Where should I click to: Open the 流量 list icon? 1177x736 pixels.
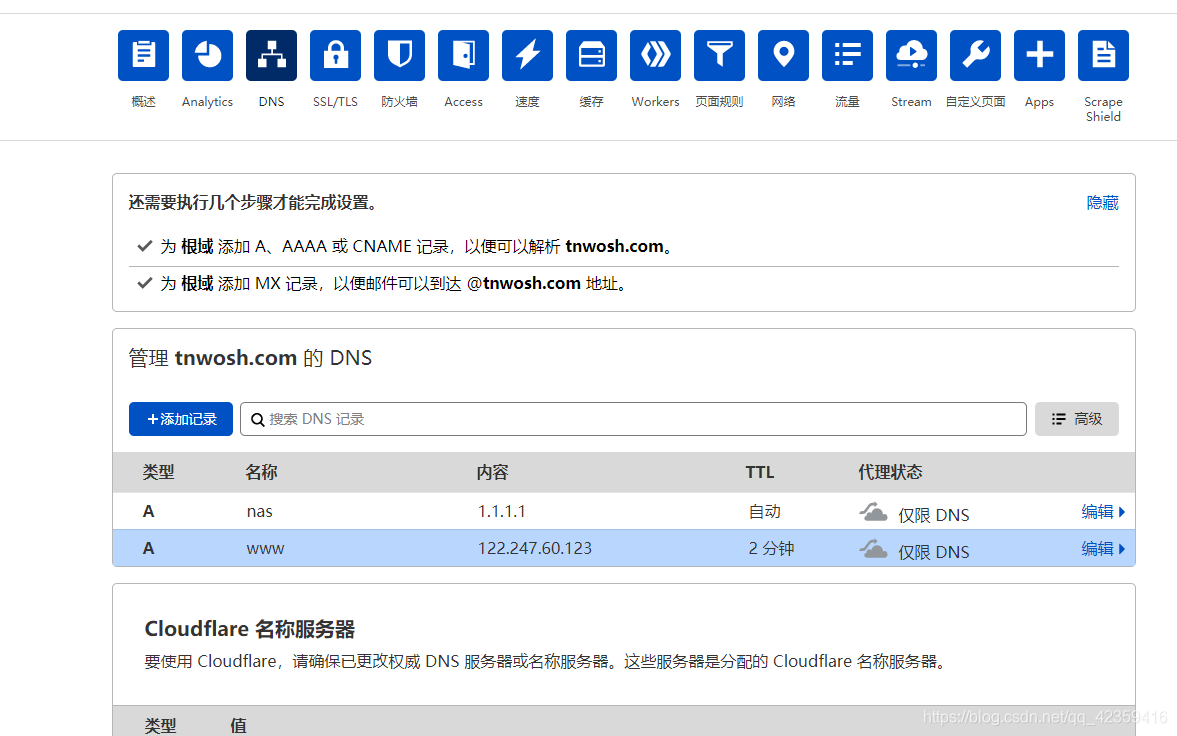point(847,56)
